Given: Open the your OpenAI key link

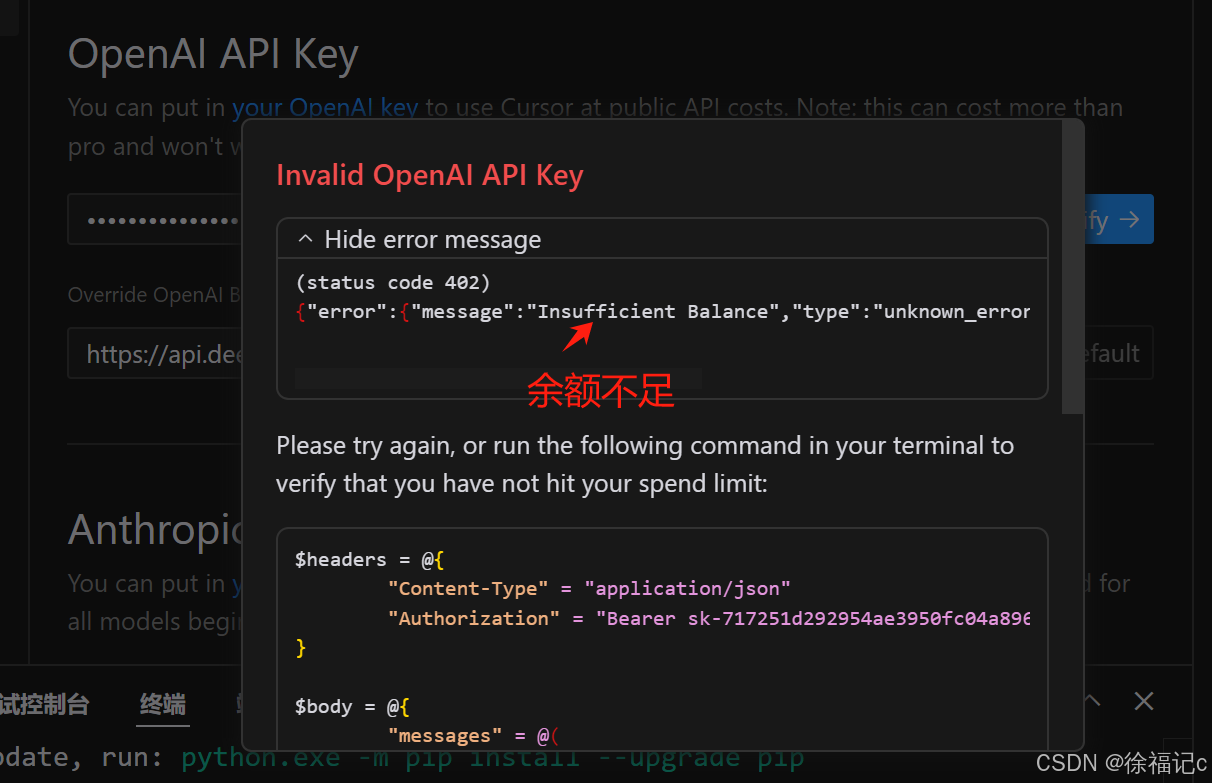Looking at the screenshot, I should tap(325, 107).
